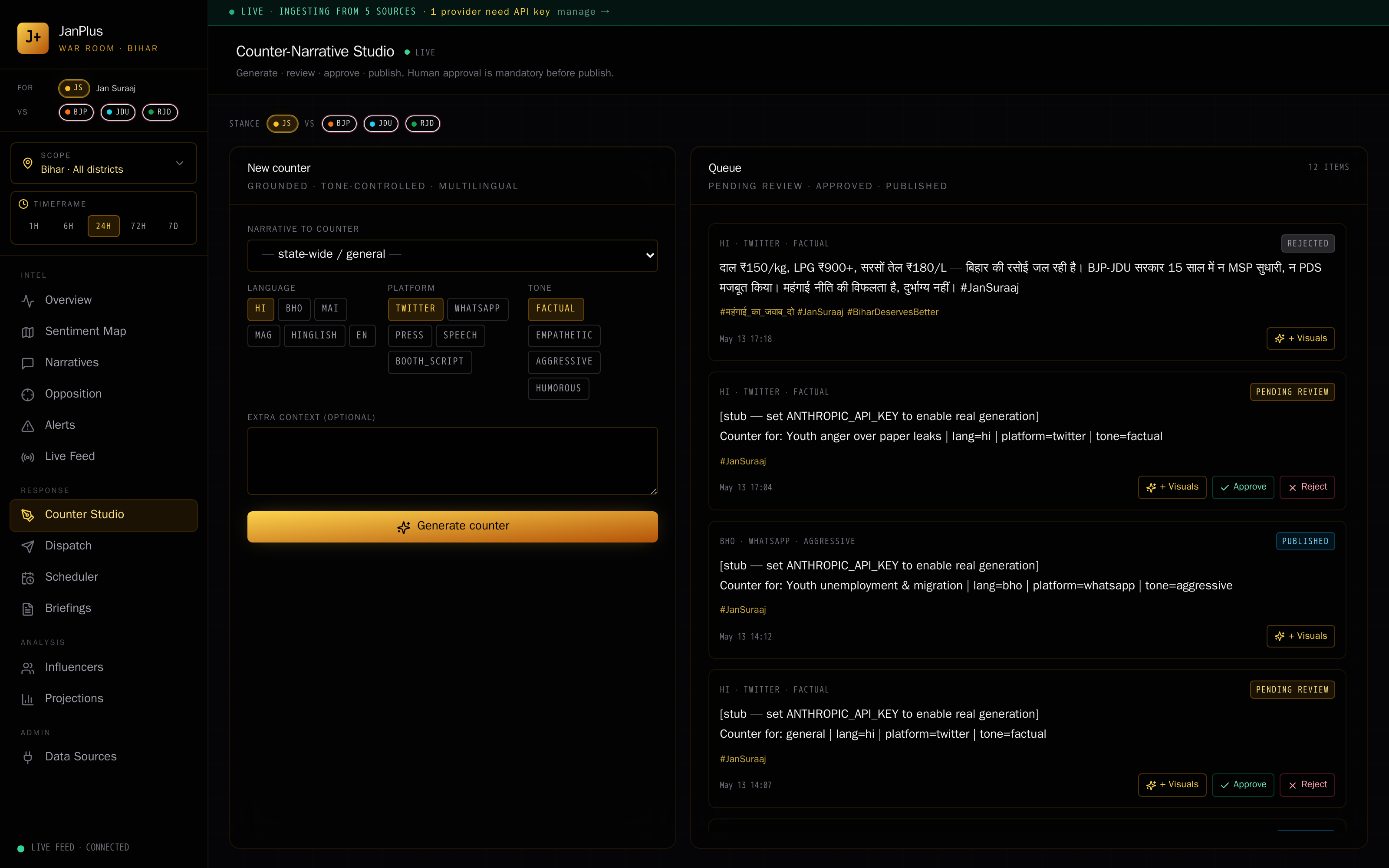The height and width of the screenshot is (868, 1389).
Task: Open the Overview page
Action: [x=104, y=300]
